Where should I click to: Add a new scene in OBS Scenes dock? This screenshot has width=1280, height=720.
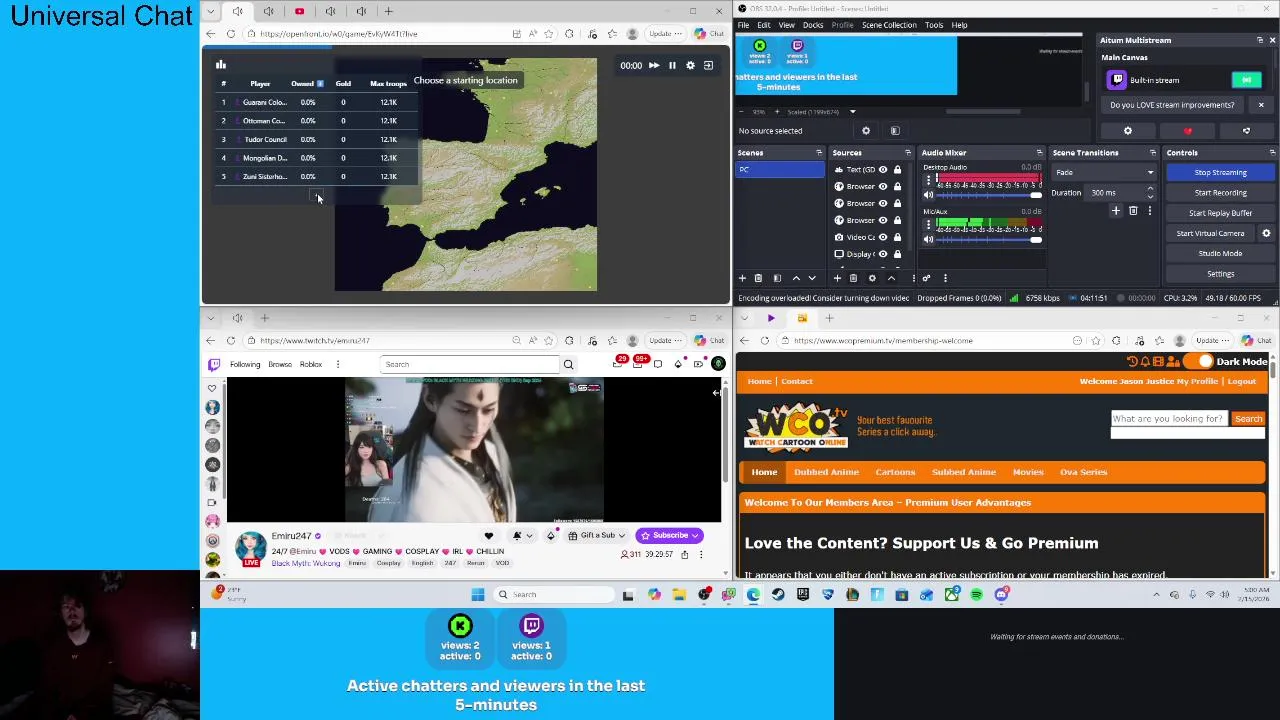pyautogui.click(x=742, y=278)
